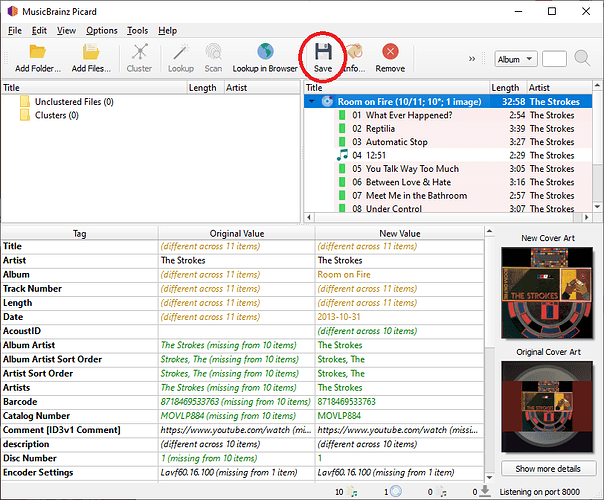604x500 pixels.
Task: Select the Album Artist Sort Order row
Action: 243,359
